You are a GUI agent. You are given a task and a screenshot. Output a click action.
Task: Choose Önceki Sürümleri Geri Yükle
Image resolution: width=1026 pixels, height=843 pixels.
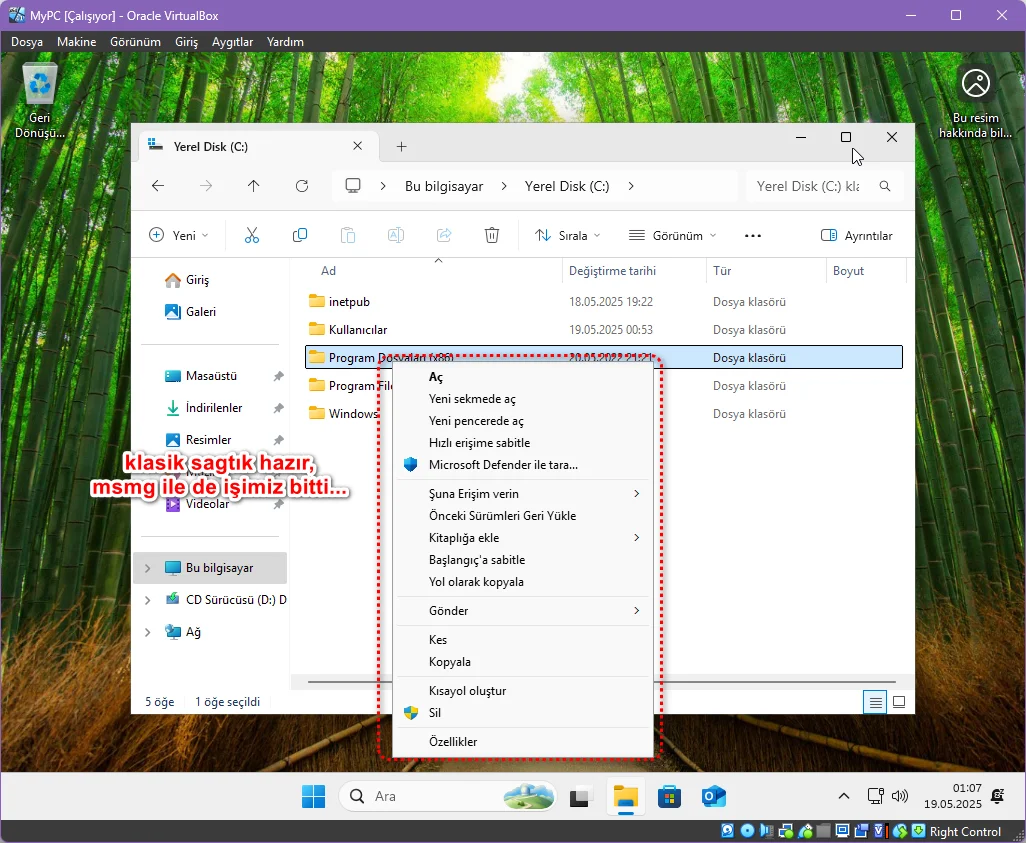click(523, 516)
